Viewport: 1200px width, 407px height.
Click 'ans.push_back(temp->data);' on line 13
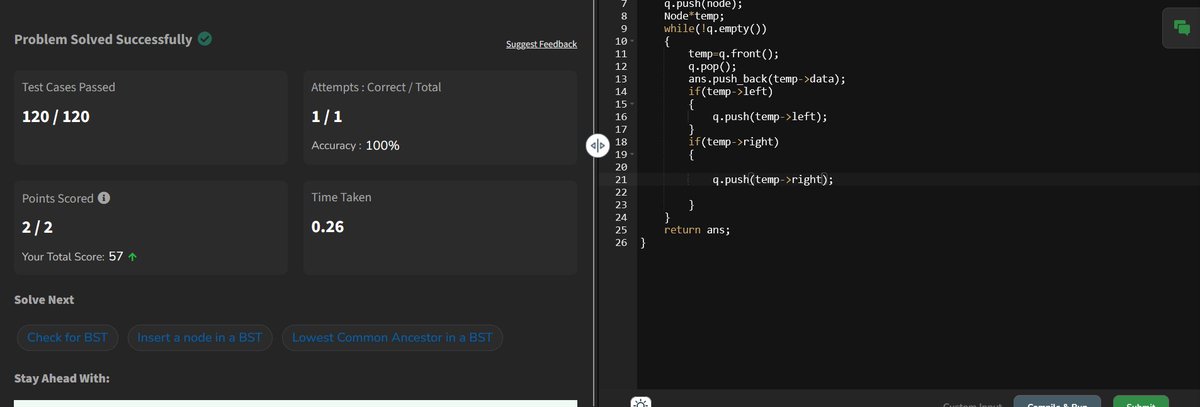coord(767,79)
